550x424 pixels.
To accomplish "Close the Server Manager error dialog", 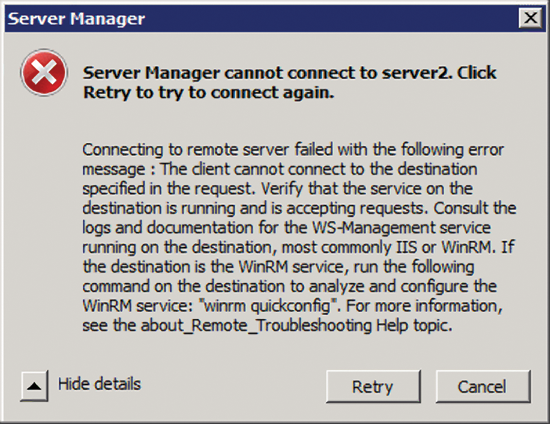I will tap(530, 18).
